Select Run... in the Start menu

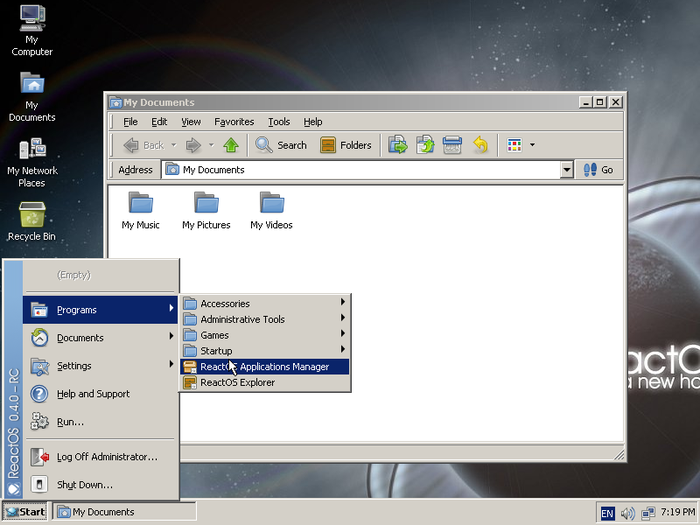tap(70, 422)
